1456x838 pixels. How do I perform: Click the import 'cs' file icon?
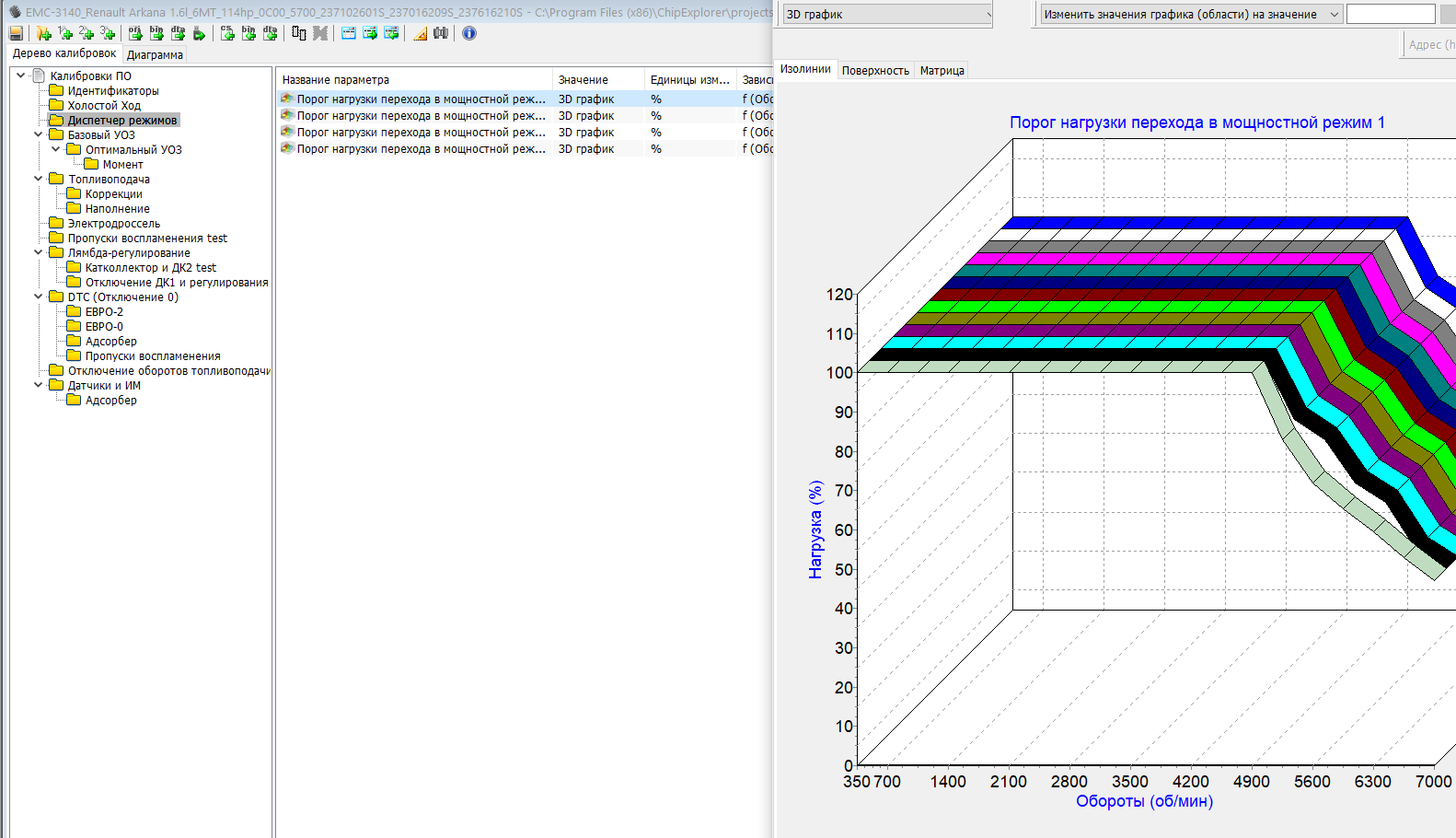pos(227,33)
